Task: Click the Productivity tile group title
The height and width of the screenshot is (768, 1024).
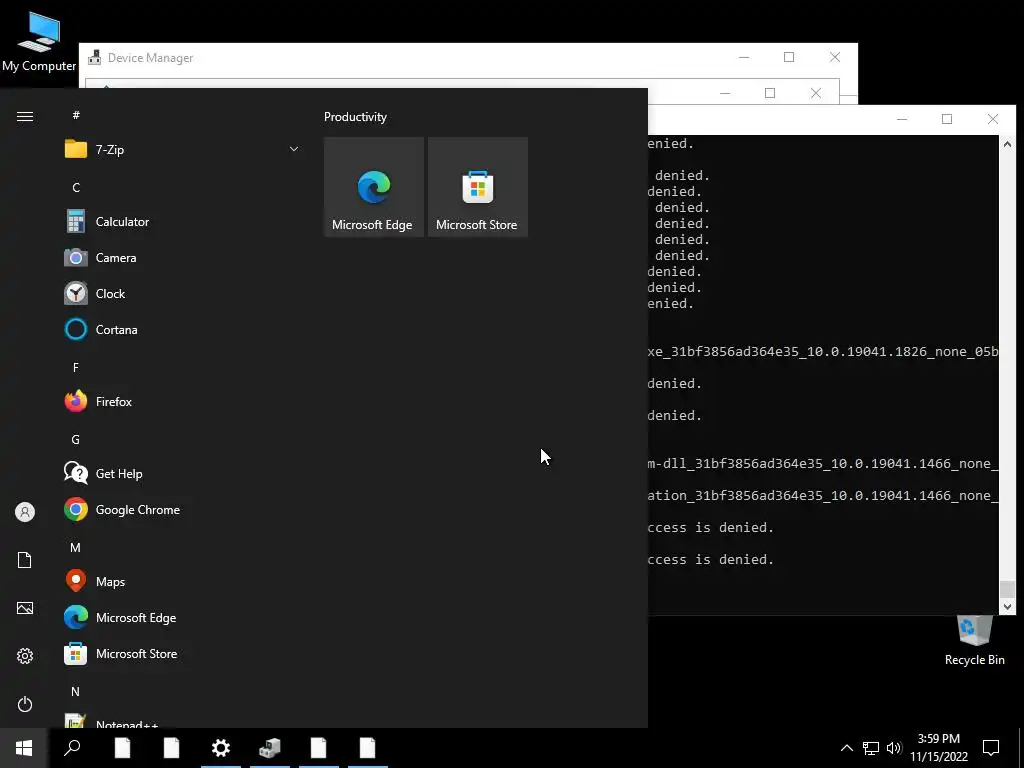Action: [x=355, y=117]
